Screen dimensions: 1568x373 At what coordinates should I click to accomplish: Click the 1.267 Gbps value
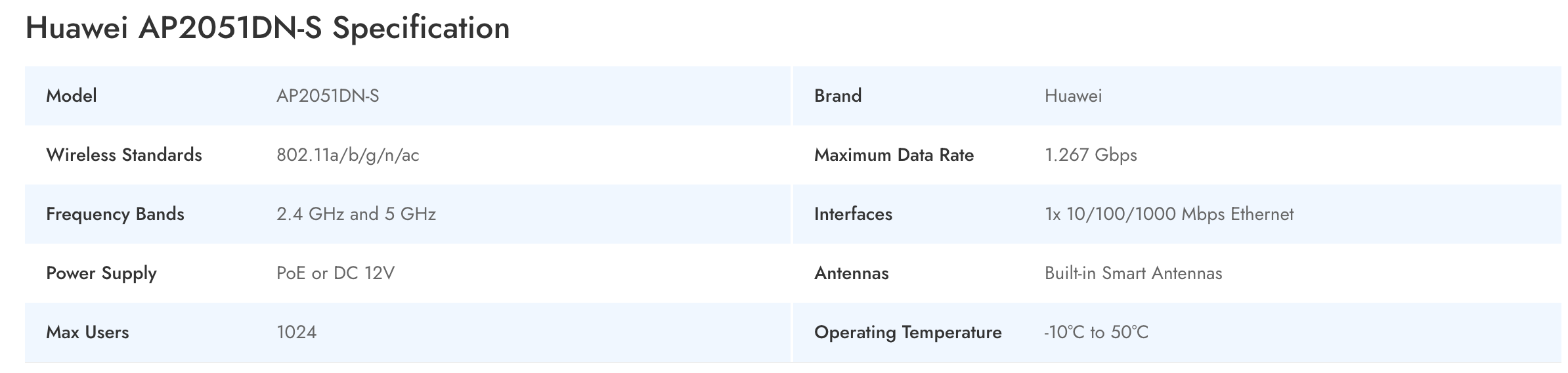coord(1091,155)
